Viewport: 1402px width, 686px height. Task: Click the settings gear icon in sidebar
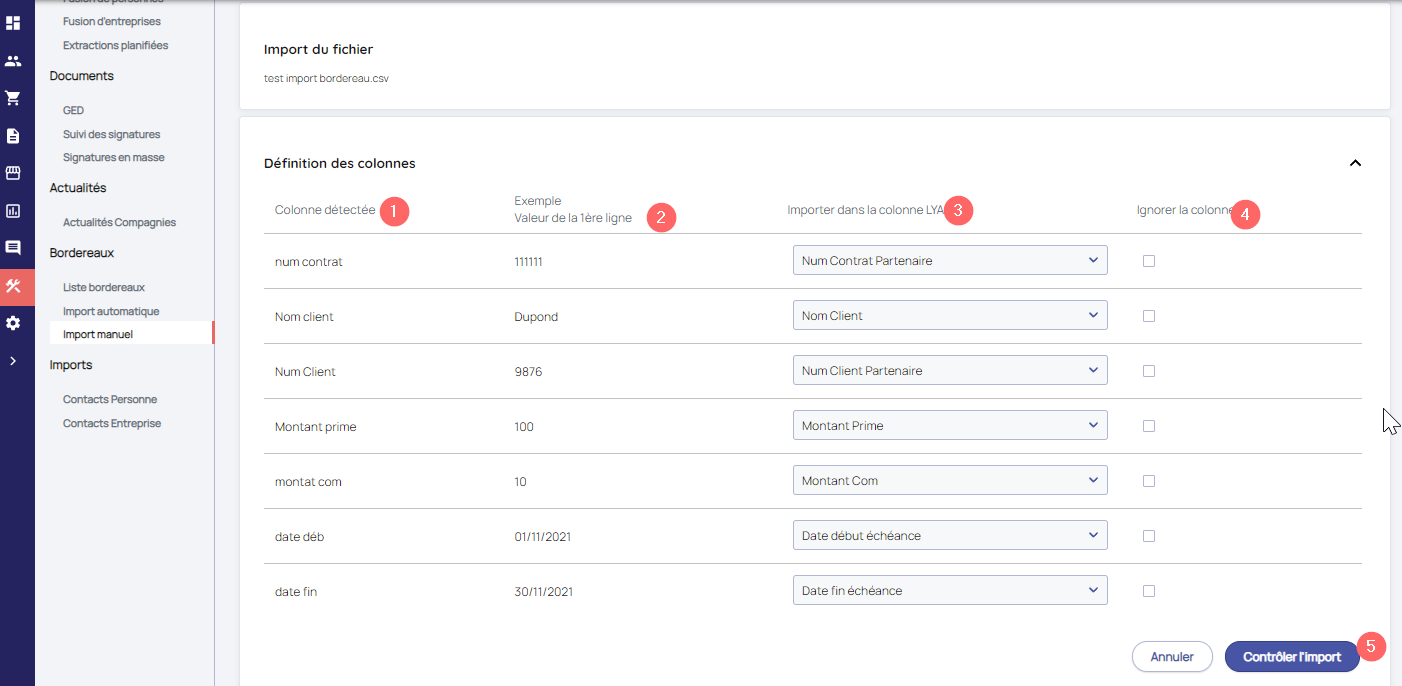point(13,323)
